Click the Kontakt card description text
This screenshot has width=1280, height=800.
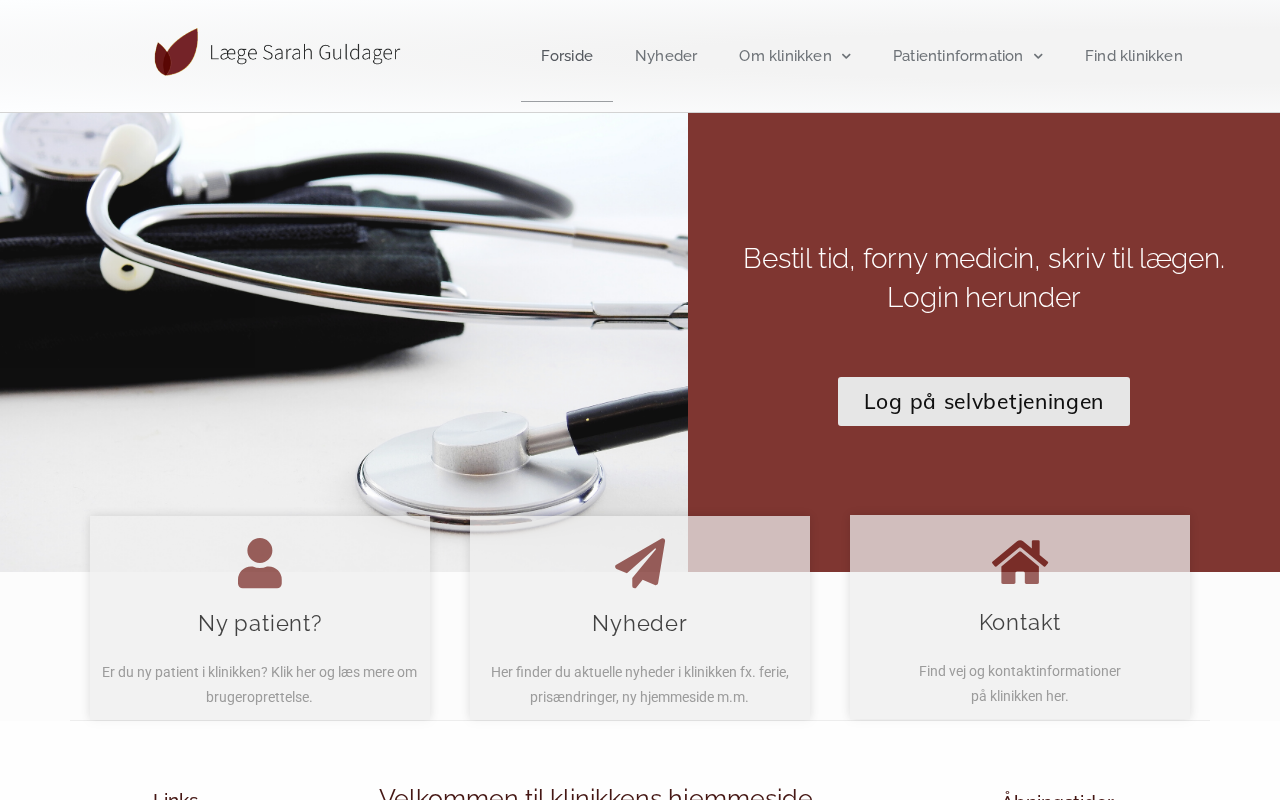coord(1020,684)
